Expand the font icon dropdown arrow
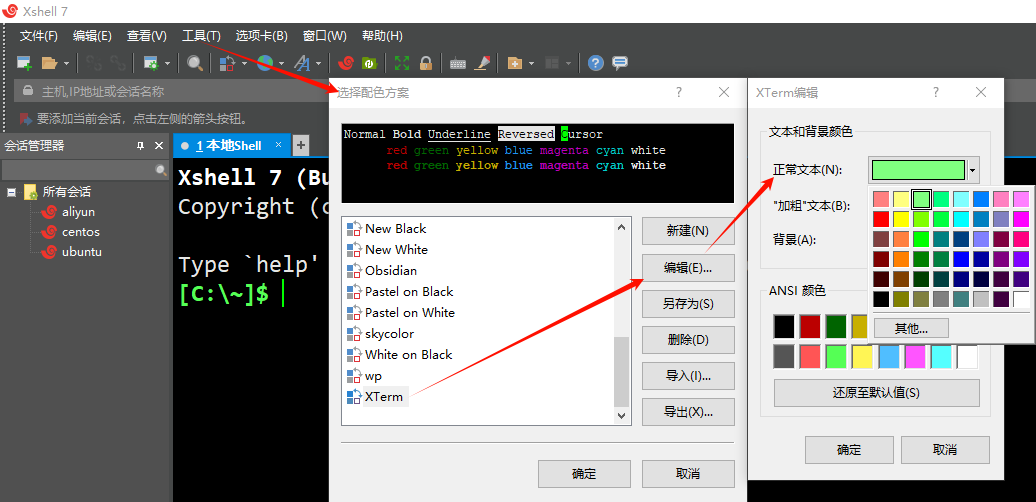Screen dimensions: 1036x502 coord(318,63)
